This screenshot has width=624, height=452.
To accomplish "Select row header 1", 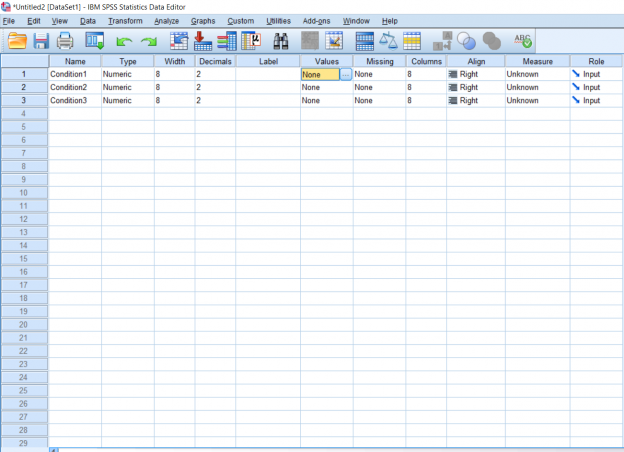I will coord(24,74).
